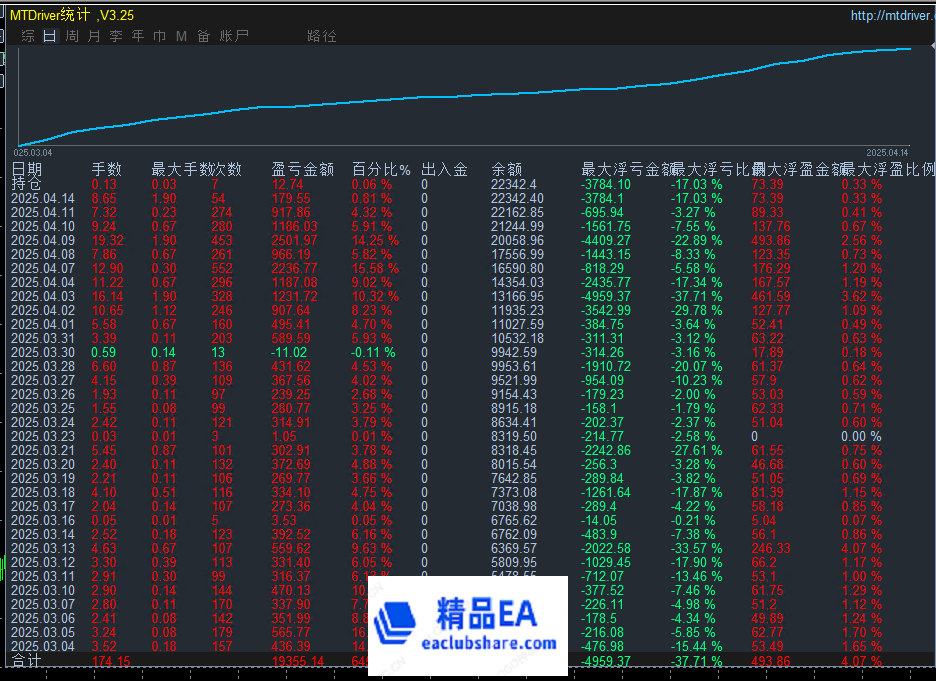The height and width of the screenshot is (681, 936).
Task: Click the 备 notes toolbar icon
Action: [x=202, y=35]
